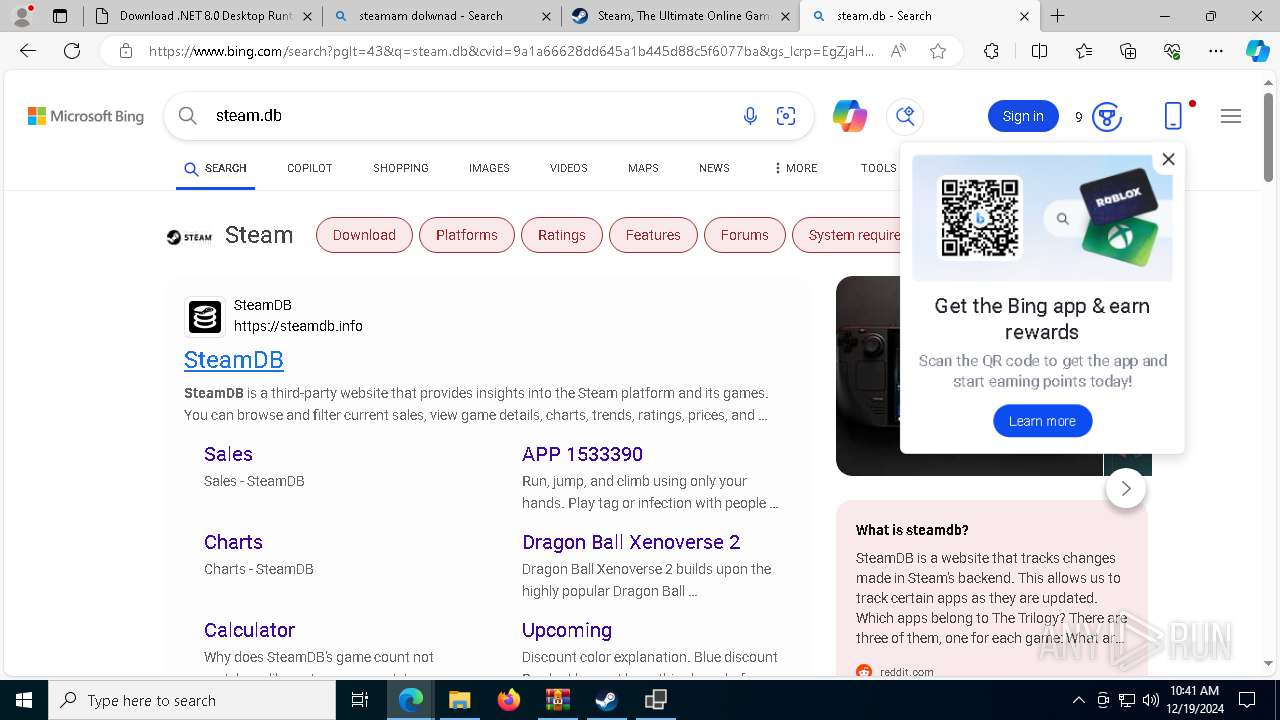Search by voice microphone icon
This screenshot has height=720, width=1280.
point(750,116)
